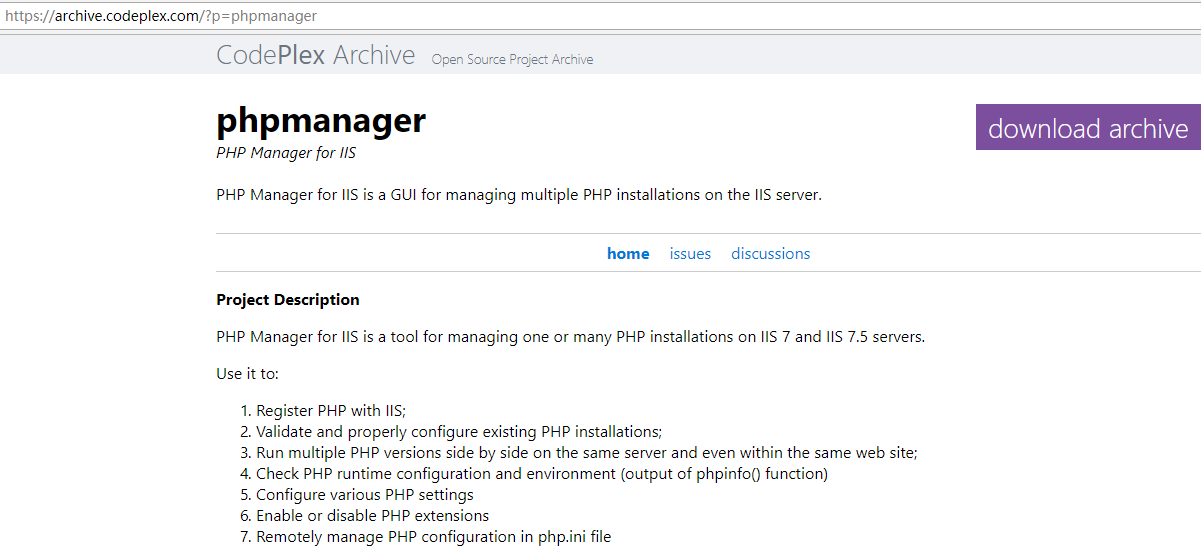Screen dimensions: 1201x557
Task: Click list item about remotely managing php.ini
Action: (x=433, y=537)
